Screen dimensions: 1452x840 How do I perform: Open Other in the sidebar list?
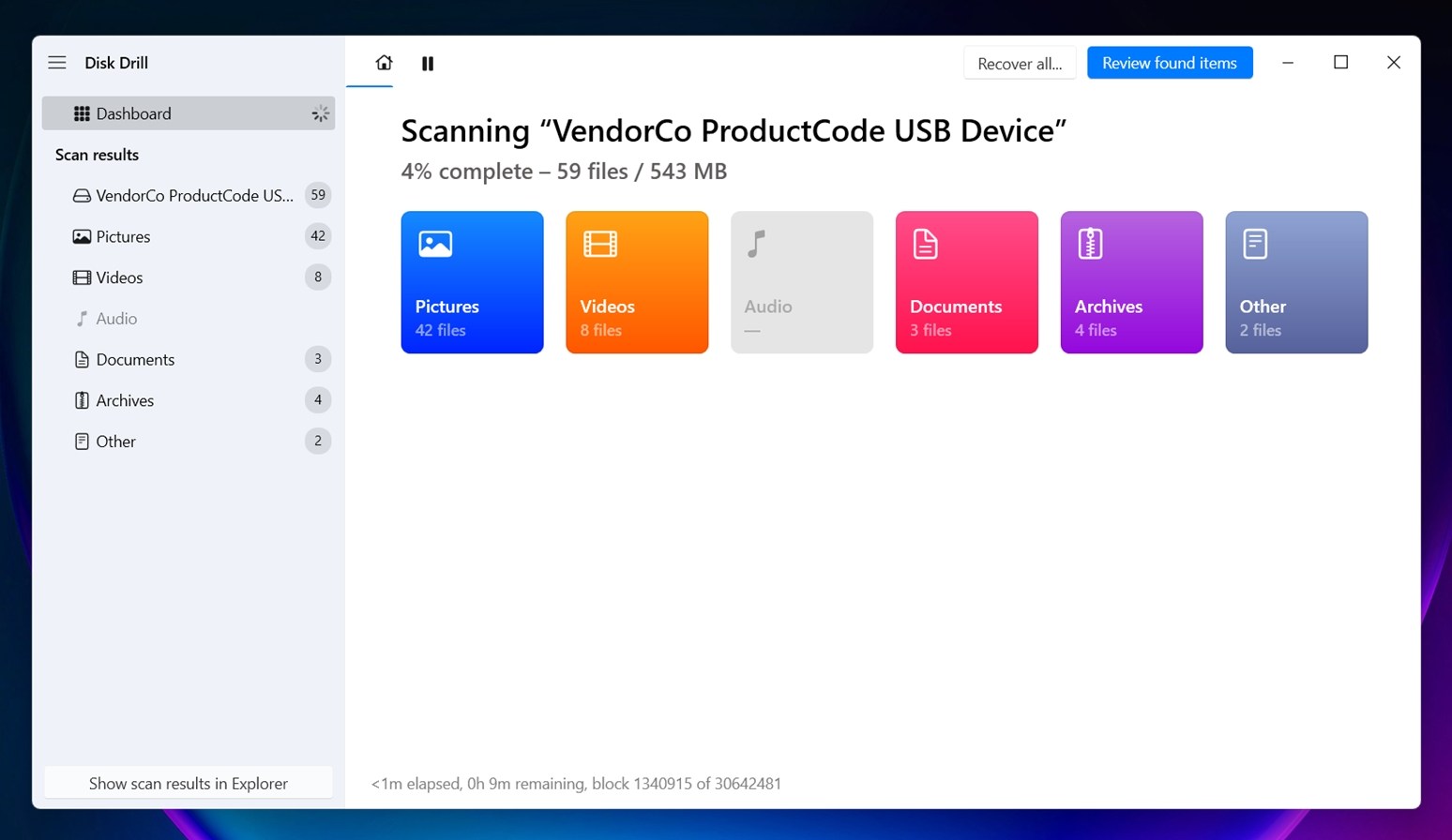coord(116,442)
